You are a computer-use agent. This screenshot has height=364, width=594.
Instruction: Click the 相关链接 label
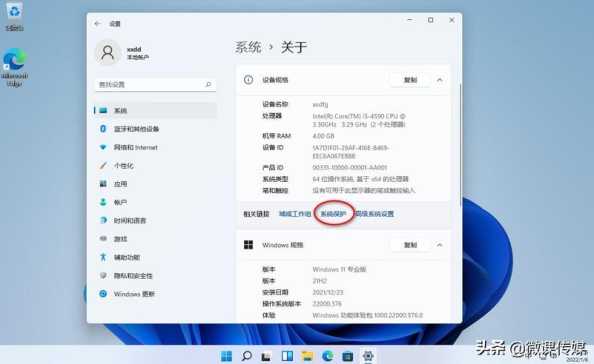256,214
